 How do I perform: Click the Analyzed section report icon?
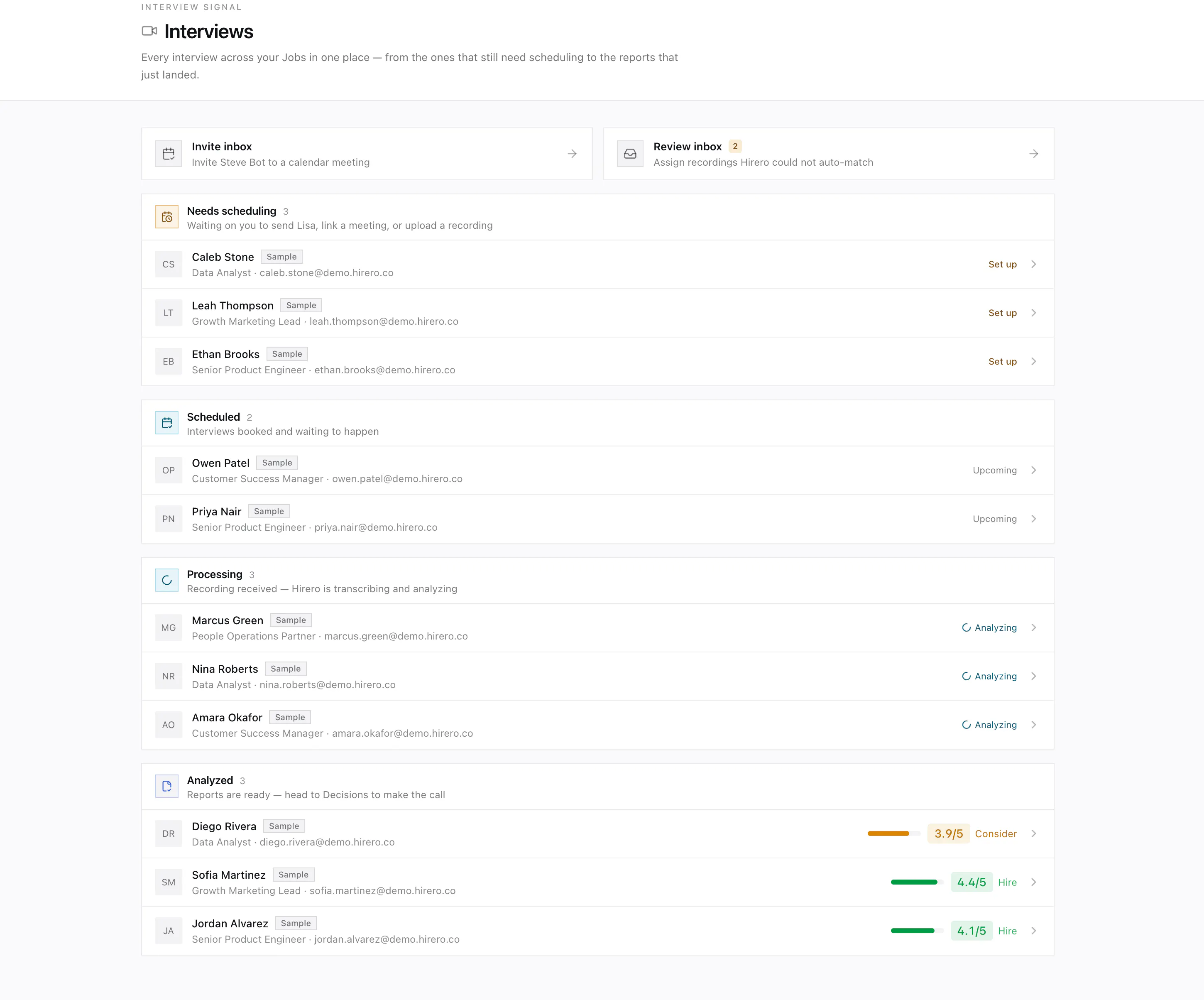(x=167, y=786)
